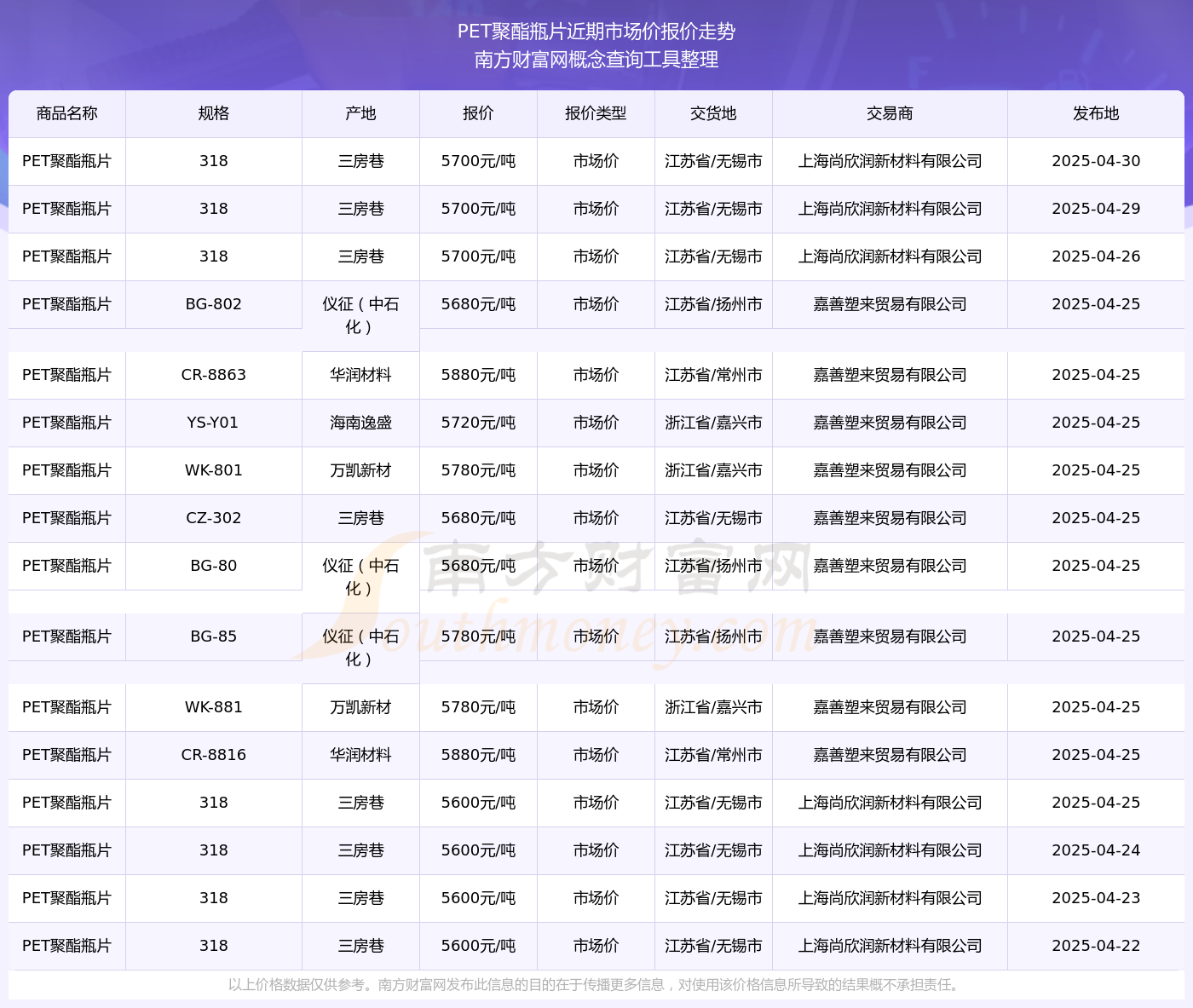Click 万凯新材 in the WK-881 row
Screen dimensions: 1193x1008
(360, 707)
